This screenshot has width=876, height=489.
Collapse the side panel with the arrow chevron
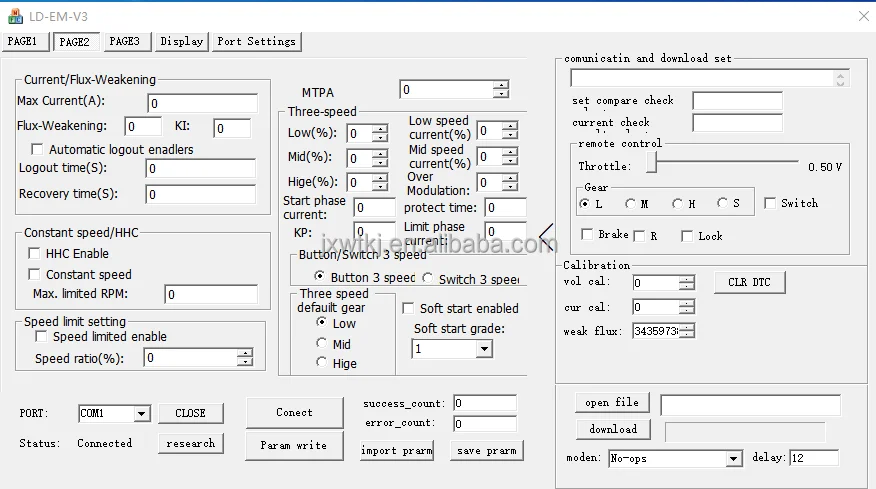(546, 237)
